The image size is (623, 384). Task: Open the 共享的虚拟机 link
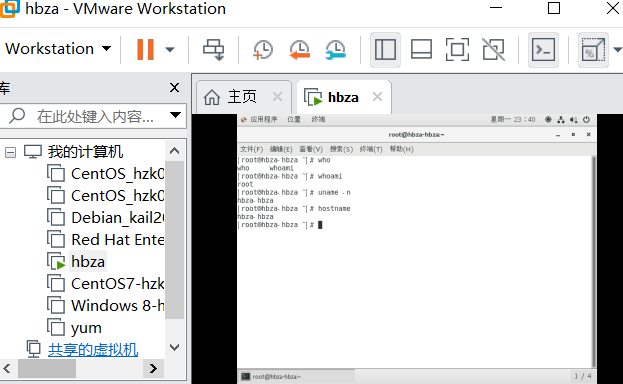[x=93, y=350]
